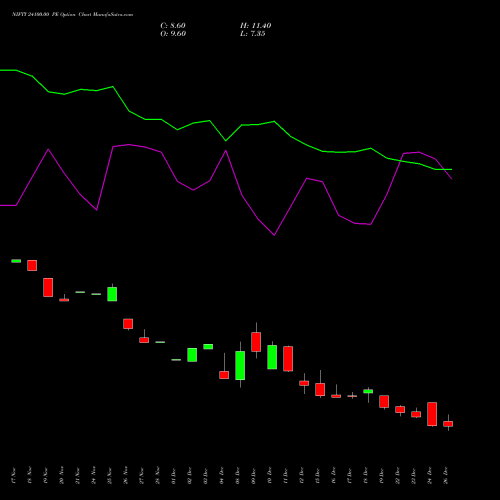Click the 27 Nov date axis label
This screenshot has width=500, height=500.
(142, 475)
